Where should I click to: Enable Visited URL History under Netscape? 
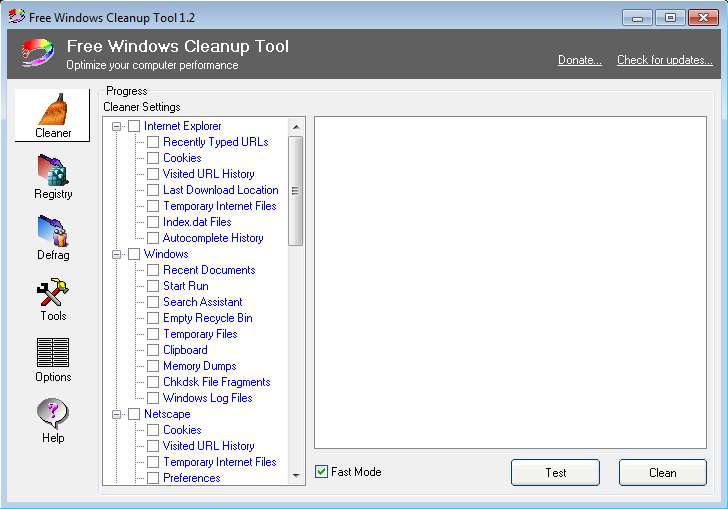[x=153, y=446]
